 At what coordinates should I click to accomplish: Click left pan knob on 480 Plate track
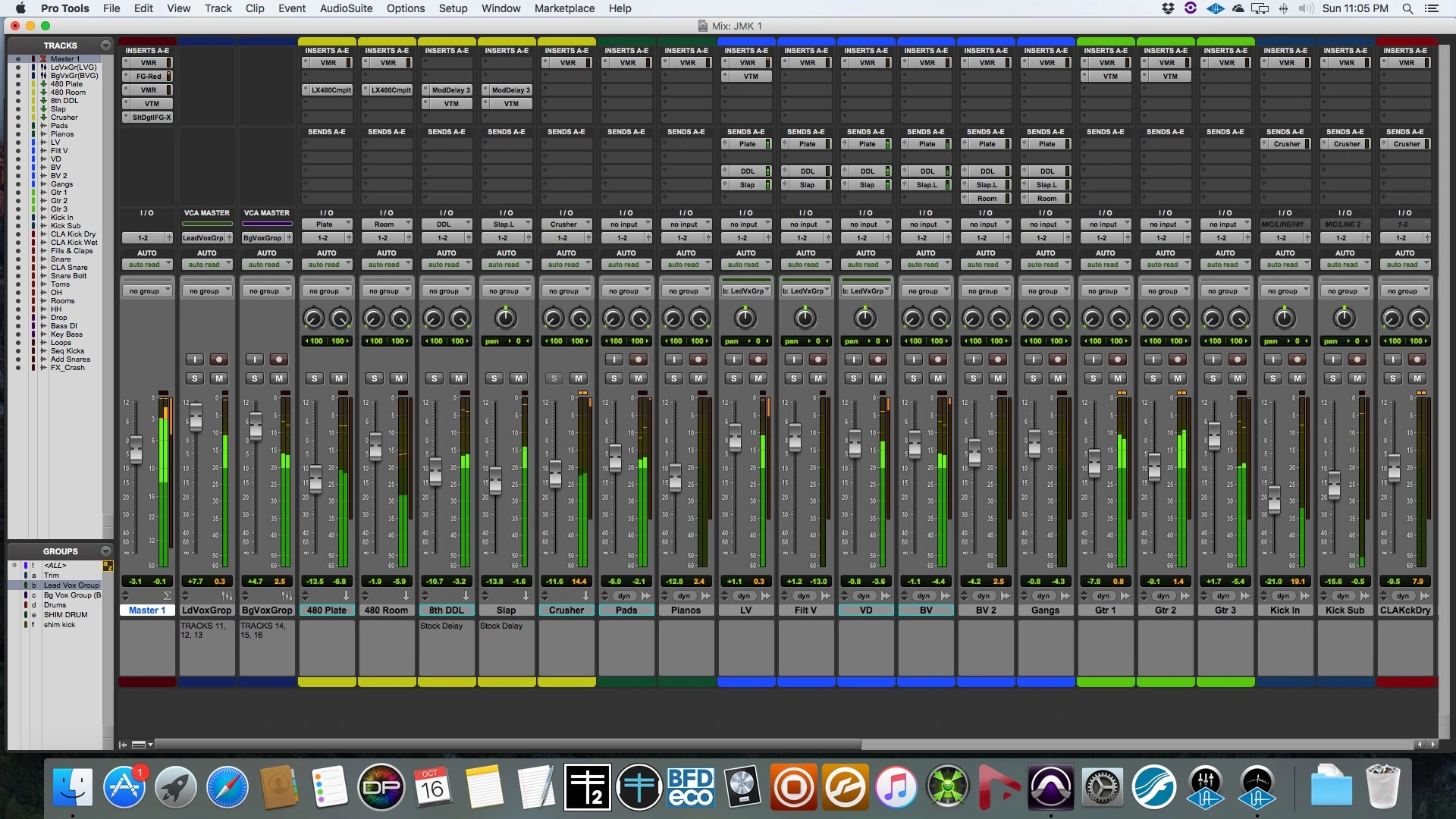click(313, 318)
